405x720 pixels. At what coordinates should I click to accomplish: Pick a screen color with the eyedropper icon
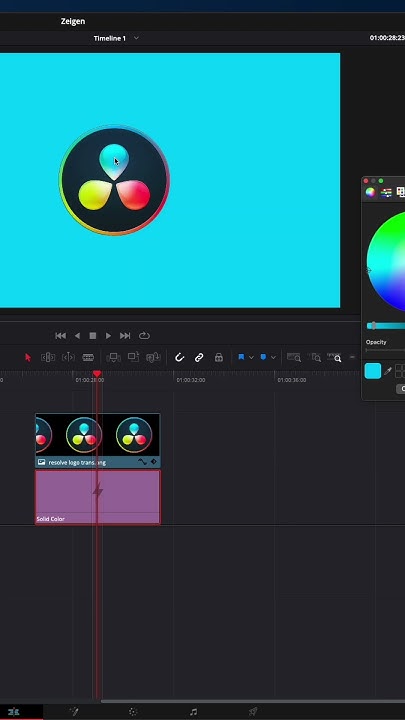pyautogui.click(x=388, y=371)
